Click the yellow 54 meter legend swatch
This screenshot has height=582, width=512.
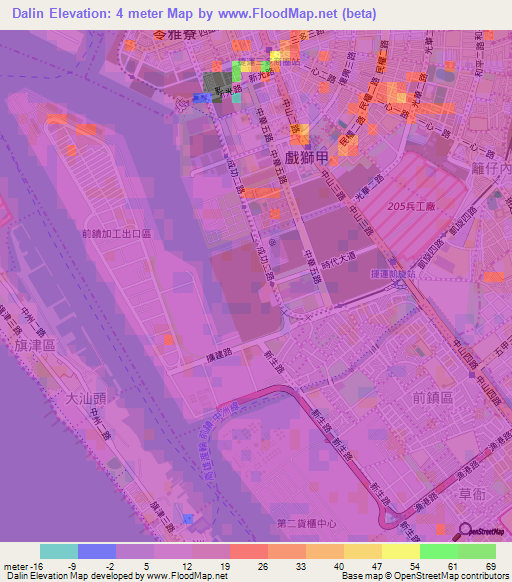click(401, 551)
